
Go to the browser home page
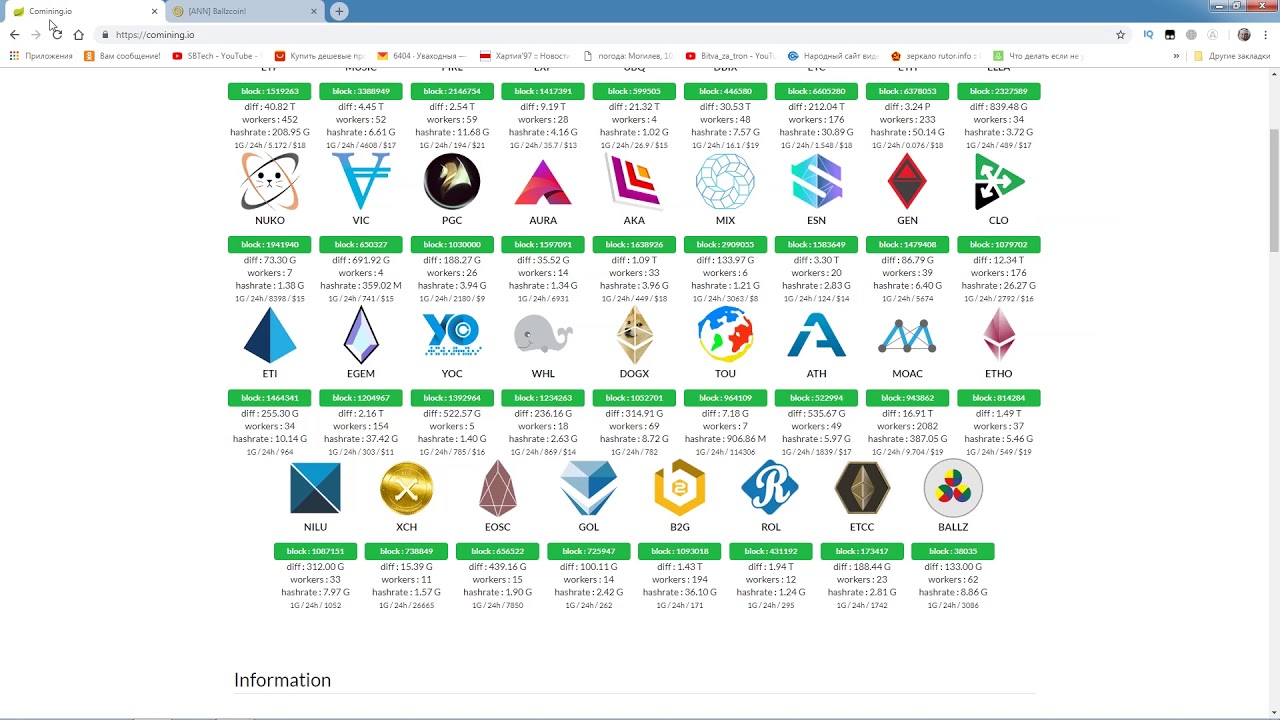pos(78,34)
